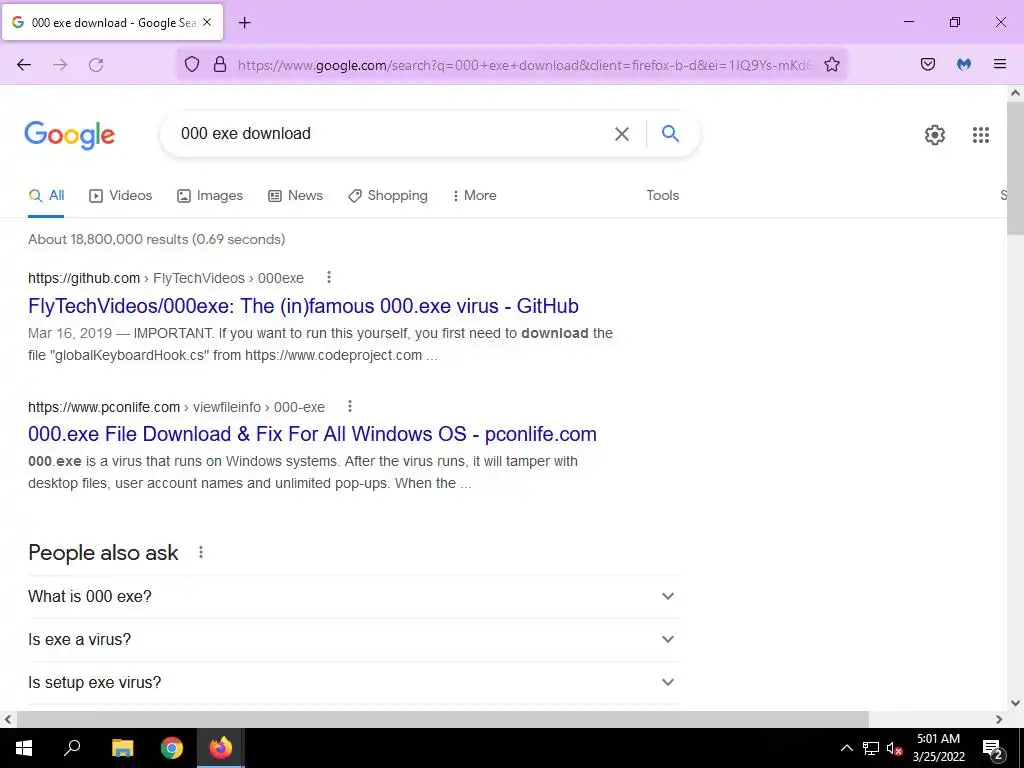
Task: Open the Malwarebytes extension icon
Action: click(x=964, y=65)
